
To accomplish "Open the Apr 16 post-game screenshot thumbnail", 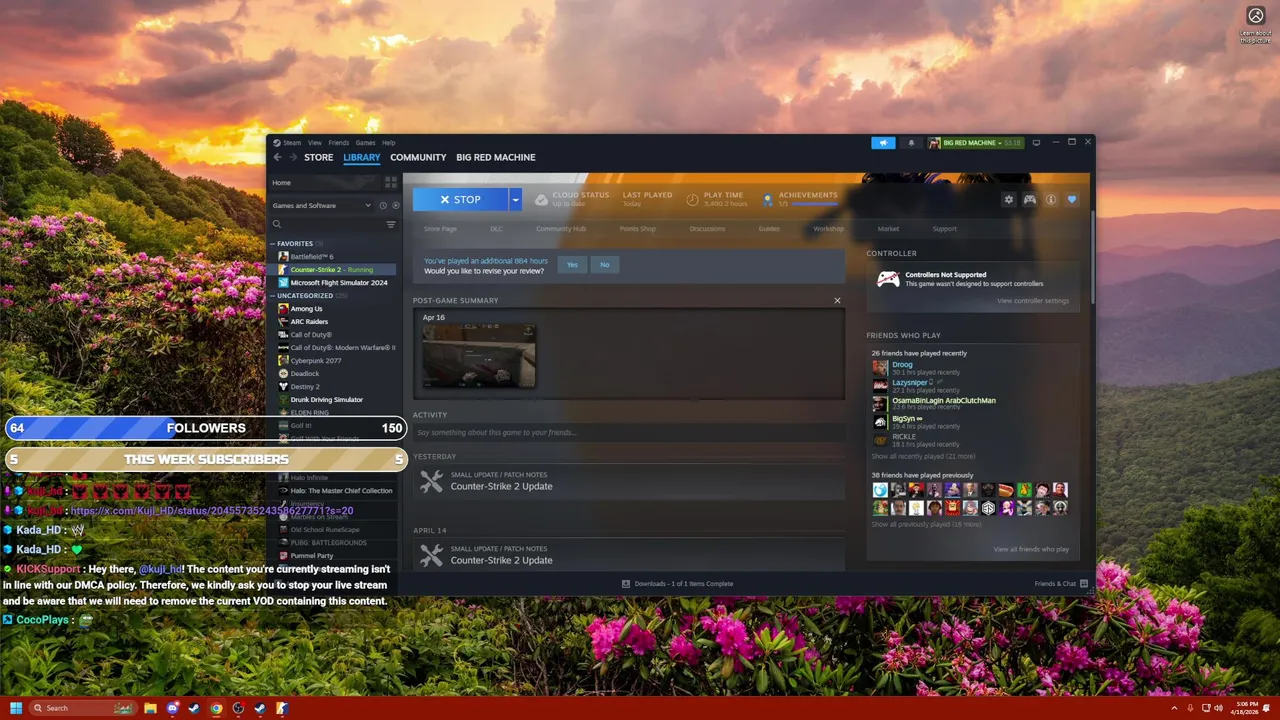I will point(479,355).
